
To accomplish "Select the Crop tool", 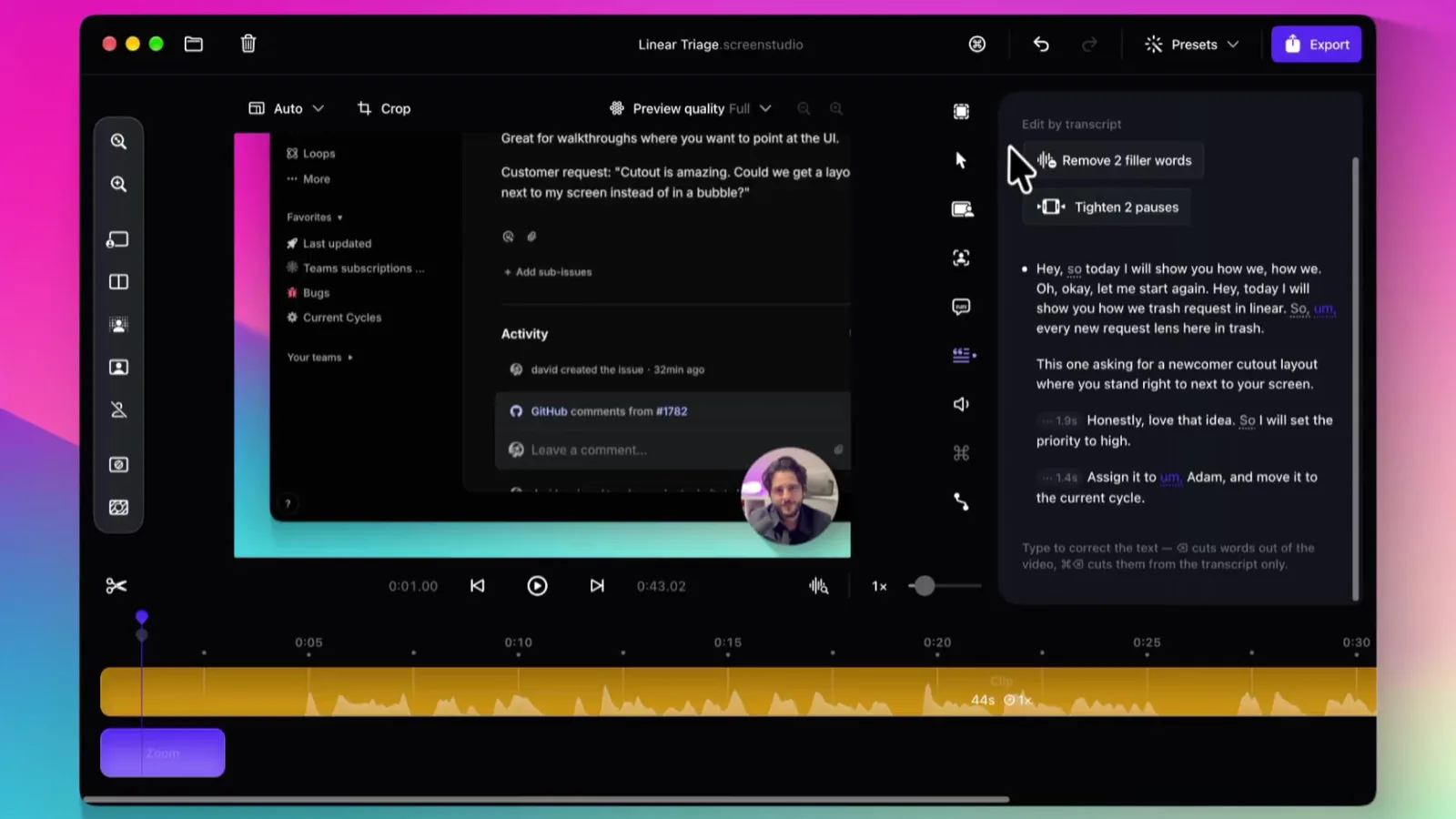I will (384, 108).
